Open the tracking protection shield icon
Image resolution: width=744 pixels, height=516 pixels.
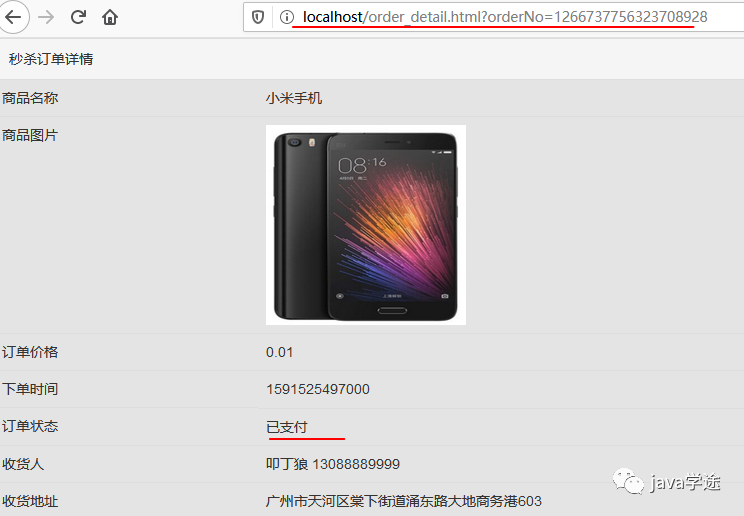(x=258, y=18)
